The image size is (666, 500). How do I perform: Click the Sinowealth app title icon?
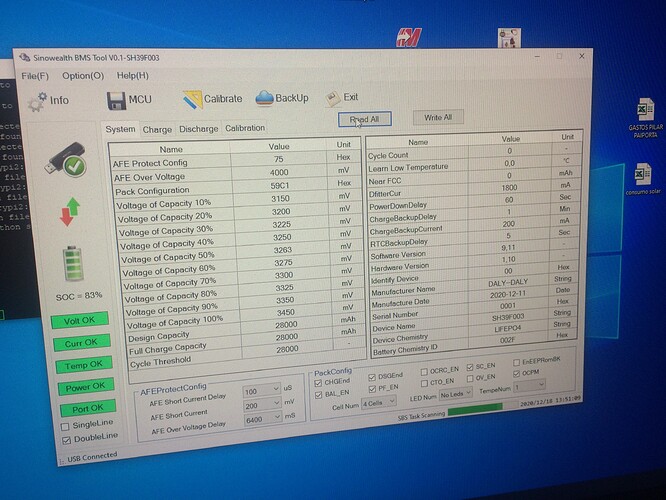(25, 57)
